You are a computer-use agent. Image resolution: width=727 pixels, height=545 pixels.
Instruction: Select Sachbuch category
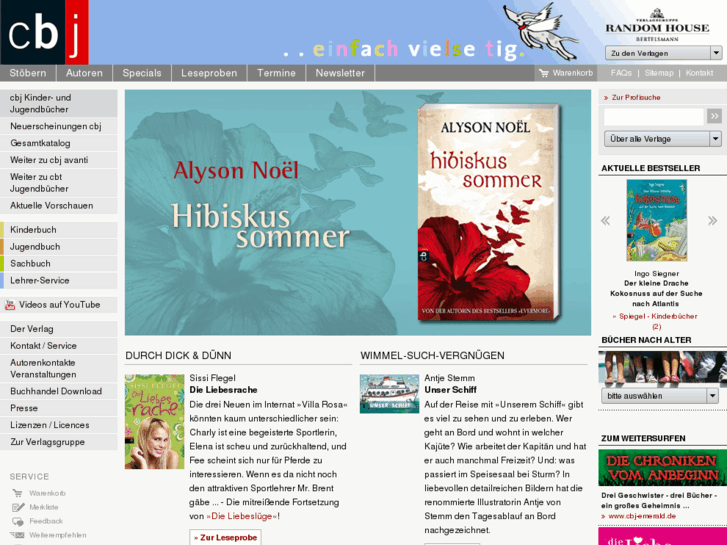pos(58,263)
